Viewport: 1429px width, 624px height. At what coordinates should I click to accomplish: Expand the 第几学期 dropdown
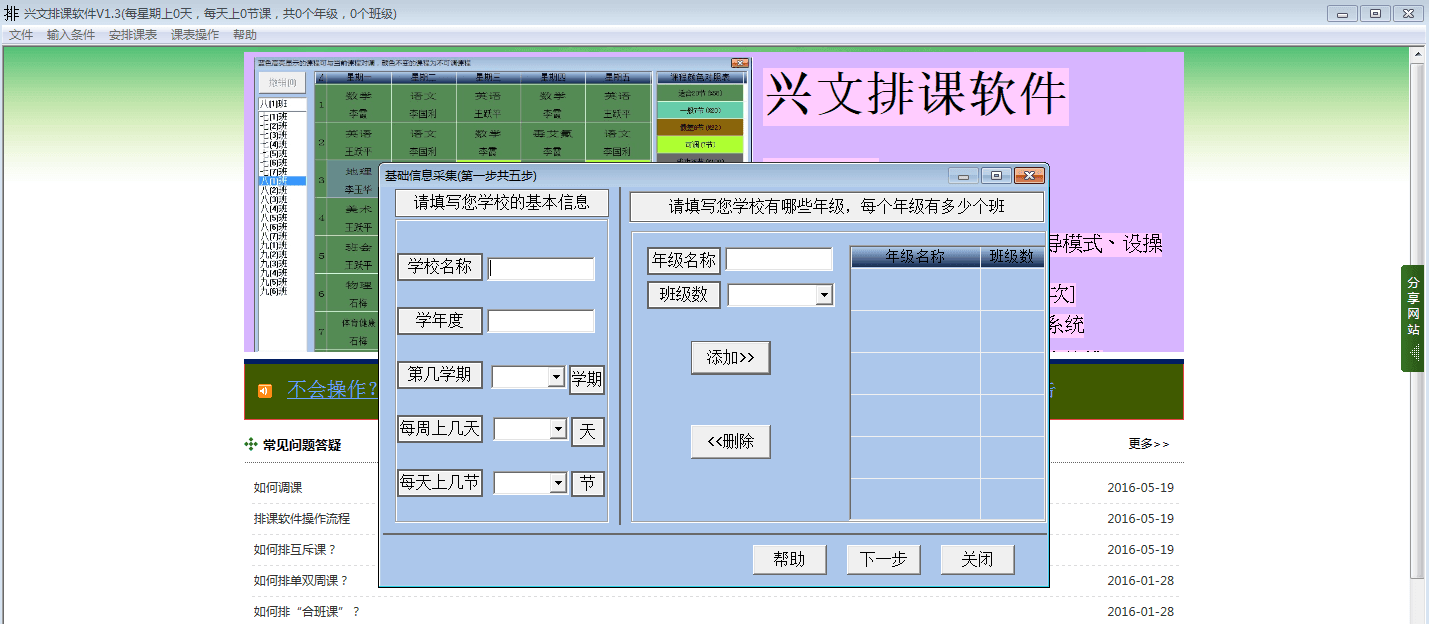(557, 377)
